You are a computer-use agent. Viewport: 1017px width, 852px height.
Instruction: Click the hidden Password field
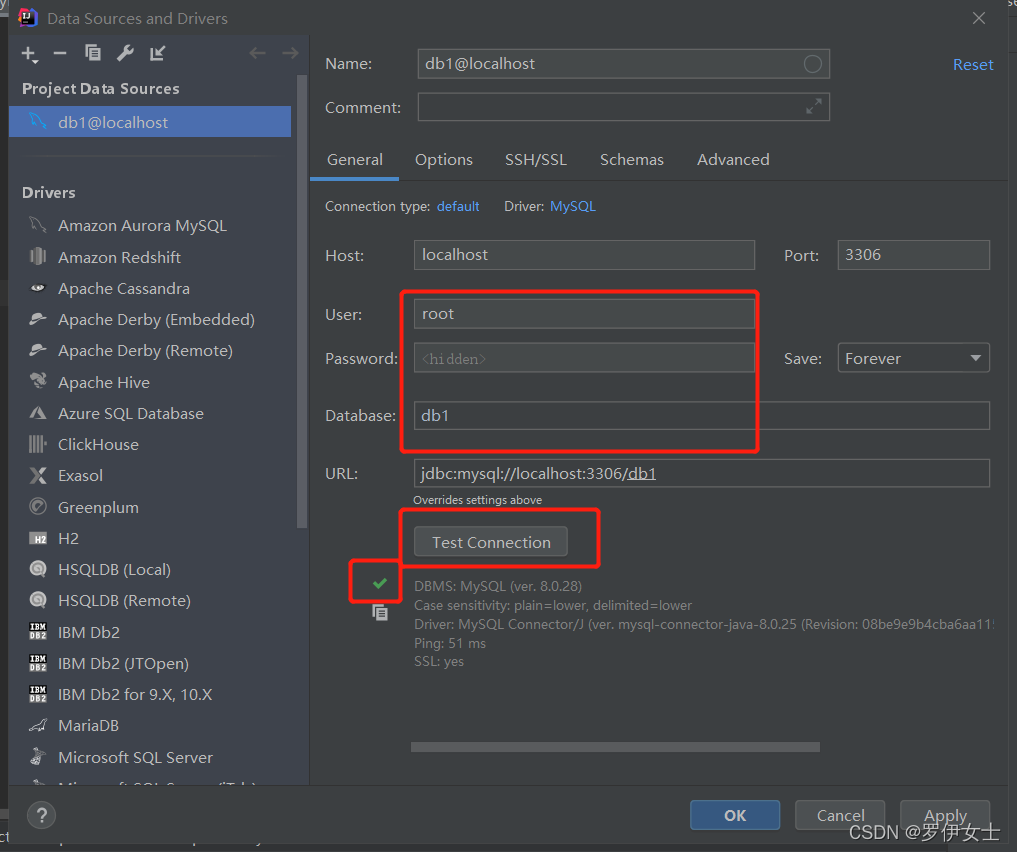[x=584, y=358]
